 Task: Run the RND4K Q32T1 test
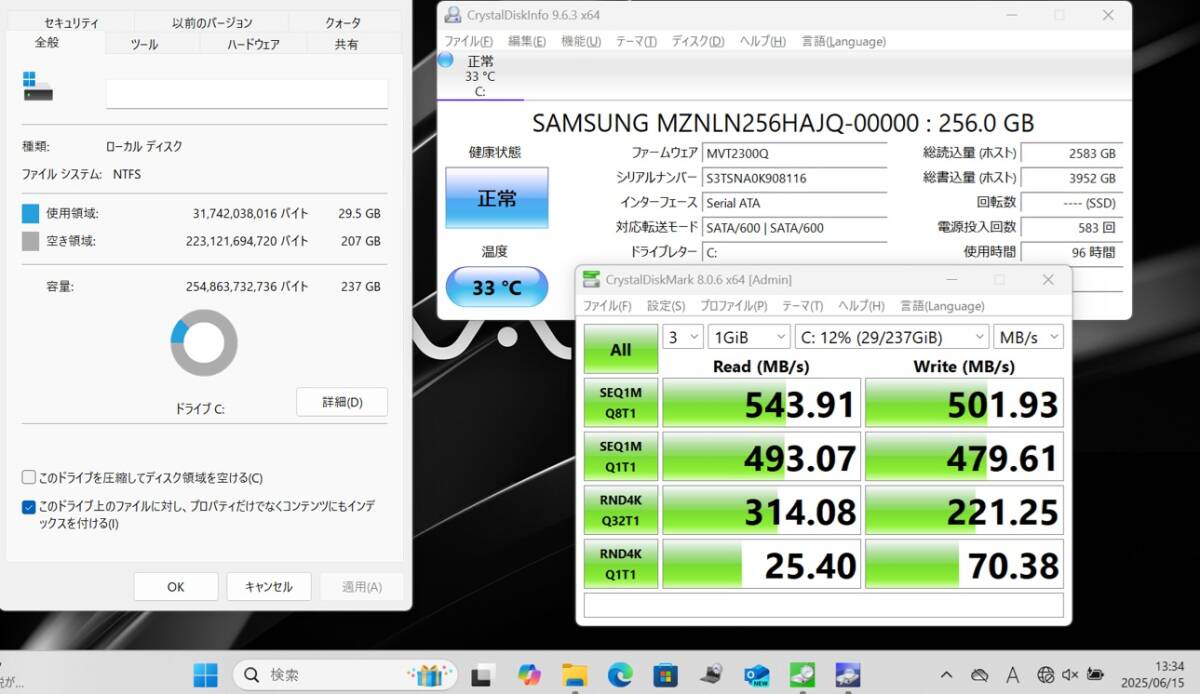point(621,511)
